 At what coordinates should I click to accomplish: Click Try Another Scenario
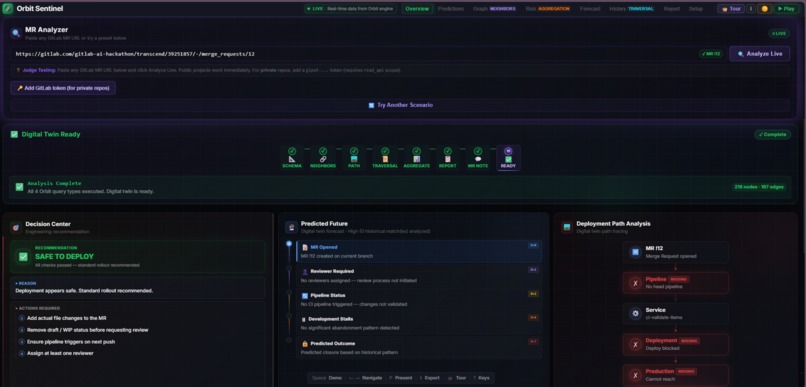click(400, 105)
